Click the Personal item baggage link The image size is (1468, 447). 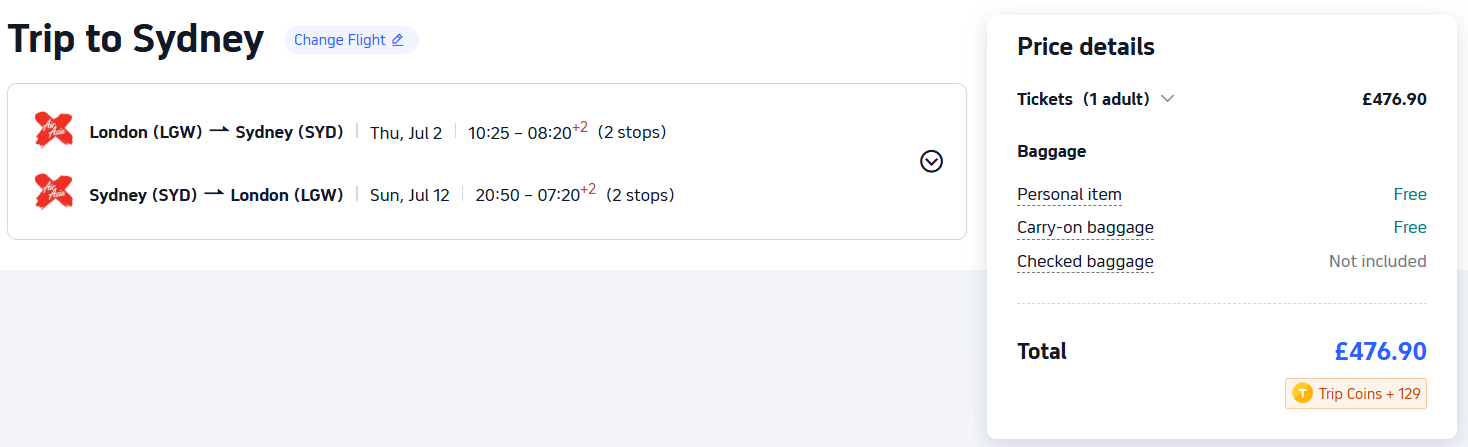point(1069,194)
